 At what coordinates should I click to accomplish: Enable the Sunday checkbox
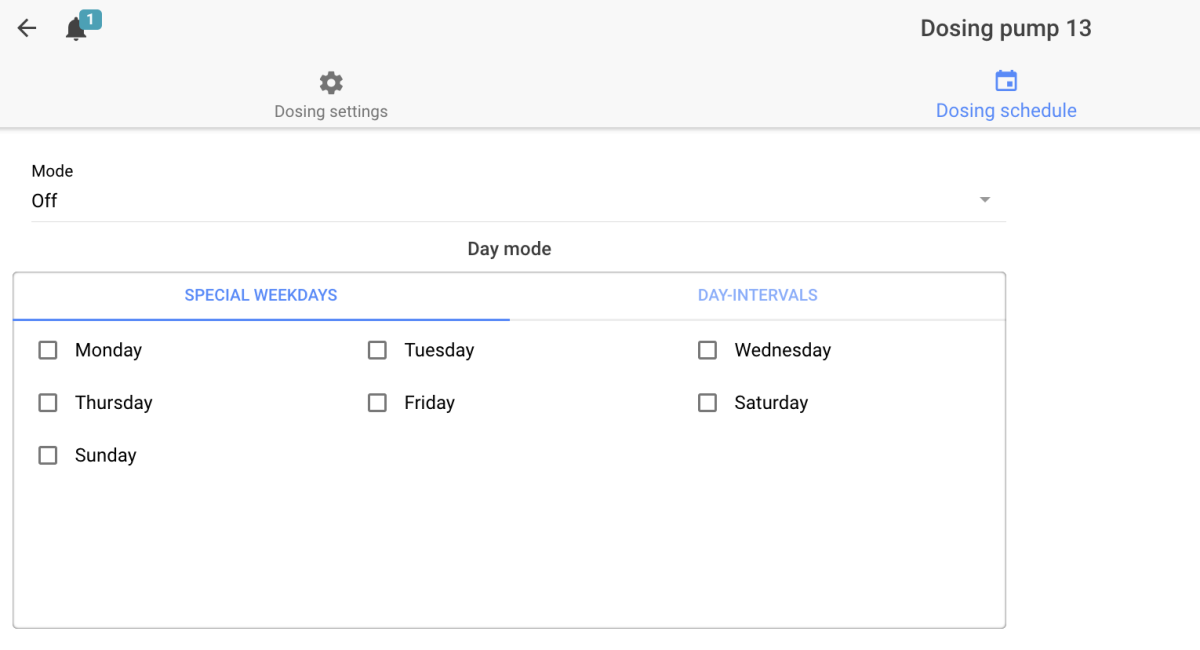[48, 455]
